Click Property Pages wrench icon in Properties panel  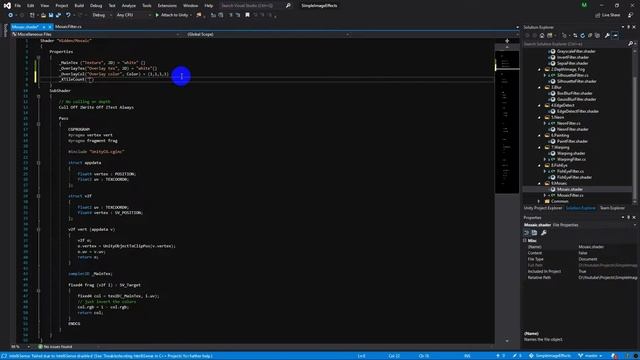(x=544, y=233)
